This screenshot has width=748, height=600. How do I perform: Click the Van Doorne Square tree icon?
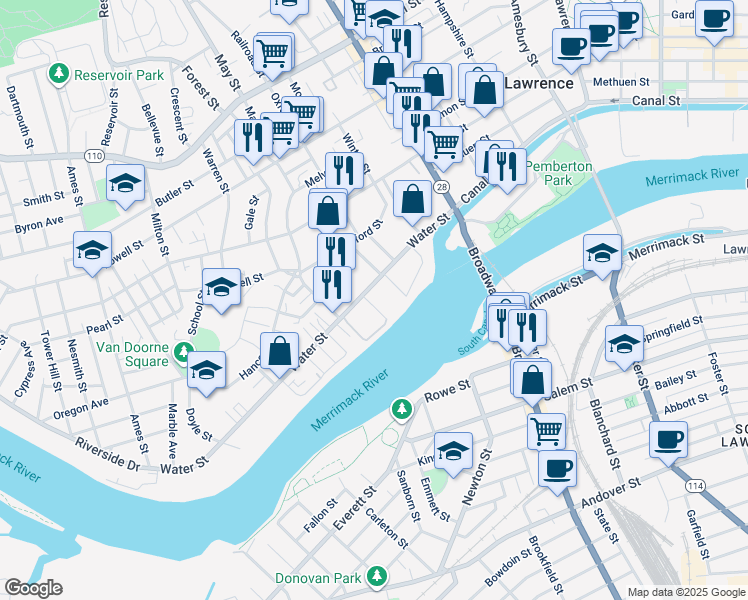point(183,353)
